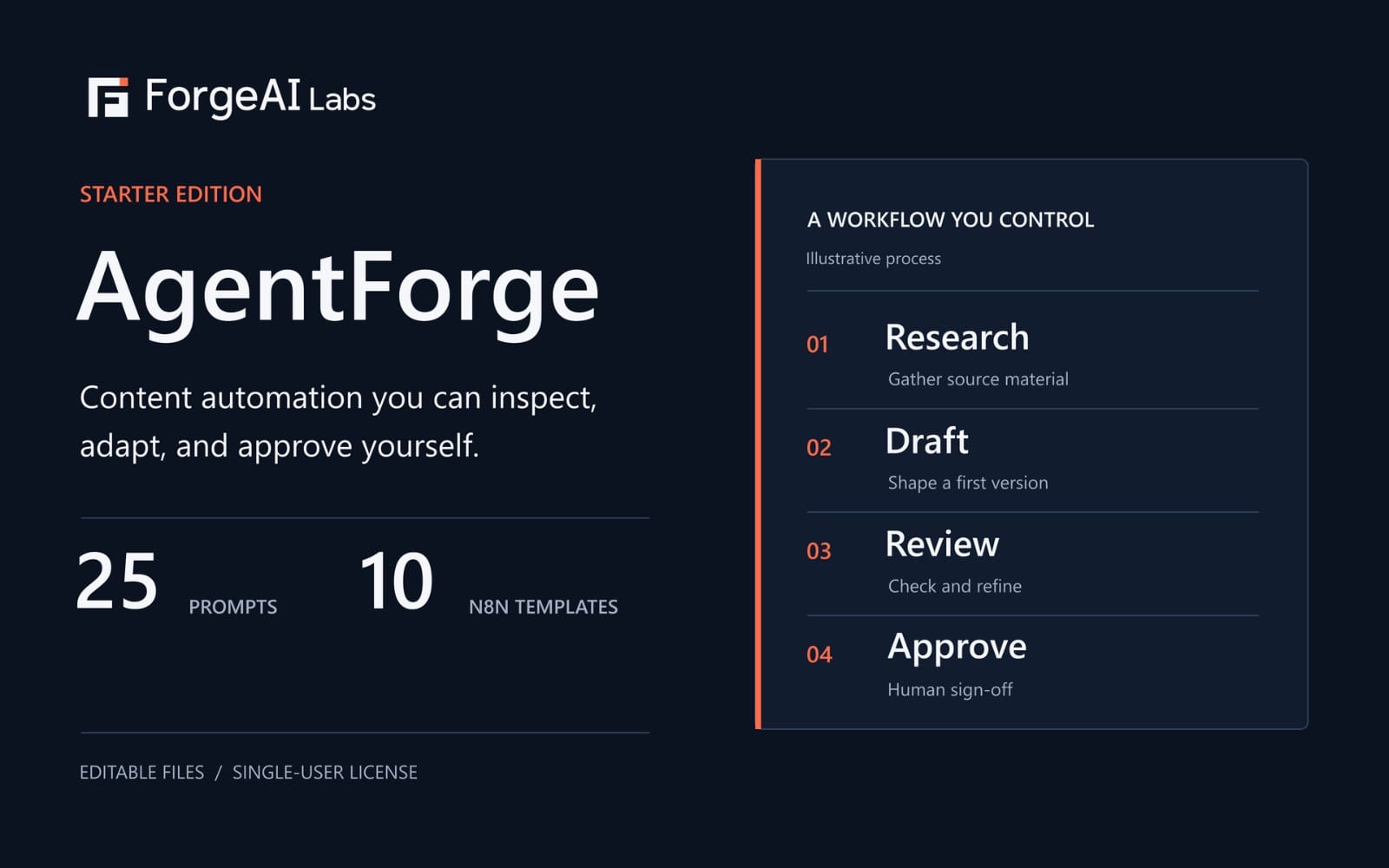Click the "Illustrative process" subtitle
Viewport: 1389px width, 868px height.
pos(873,259)
